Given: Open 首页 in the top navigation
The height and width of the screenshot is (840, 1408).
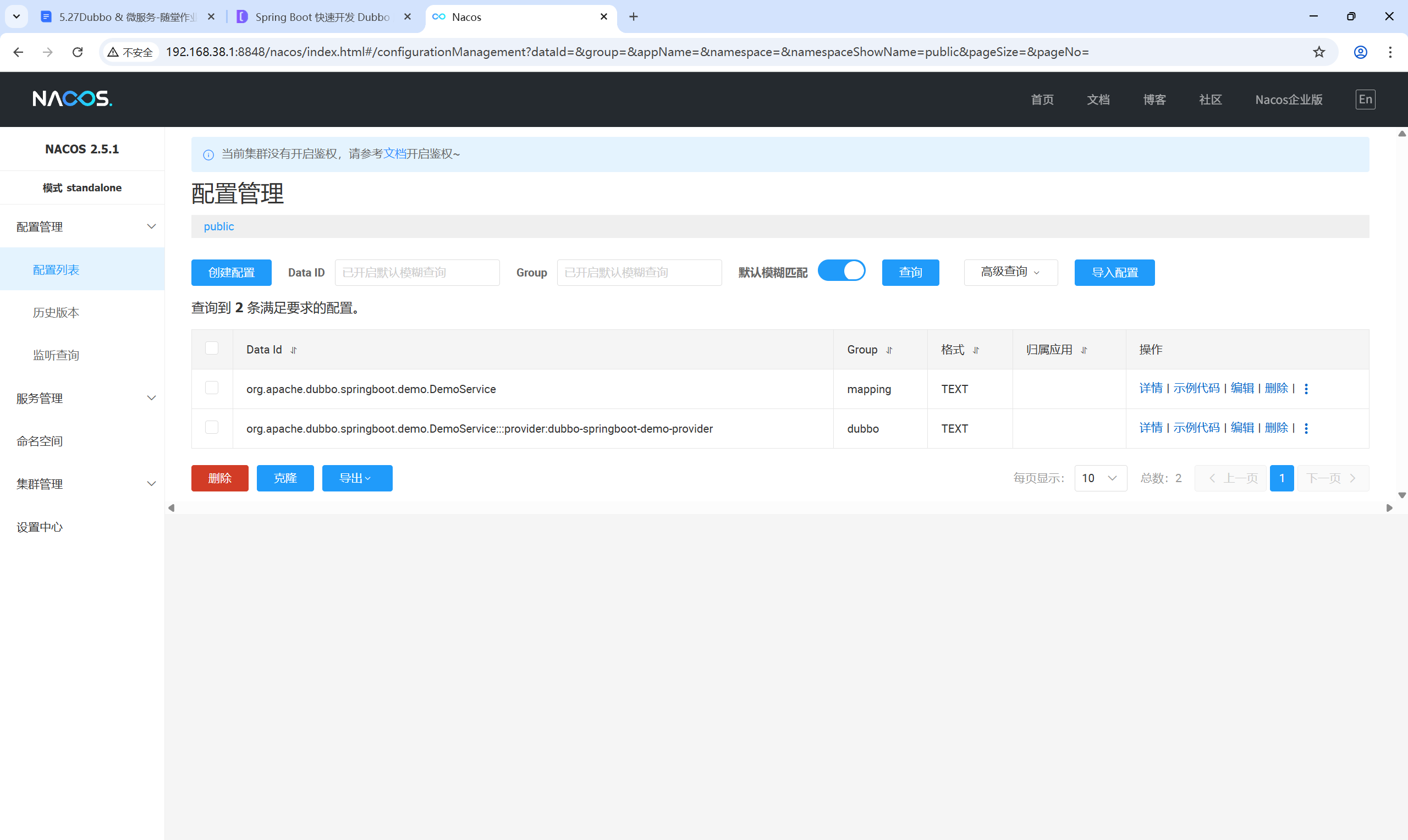Looking at the screenshot, I should 1042,100.
